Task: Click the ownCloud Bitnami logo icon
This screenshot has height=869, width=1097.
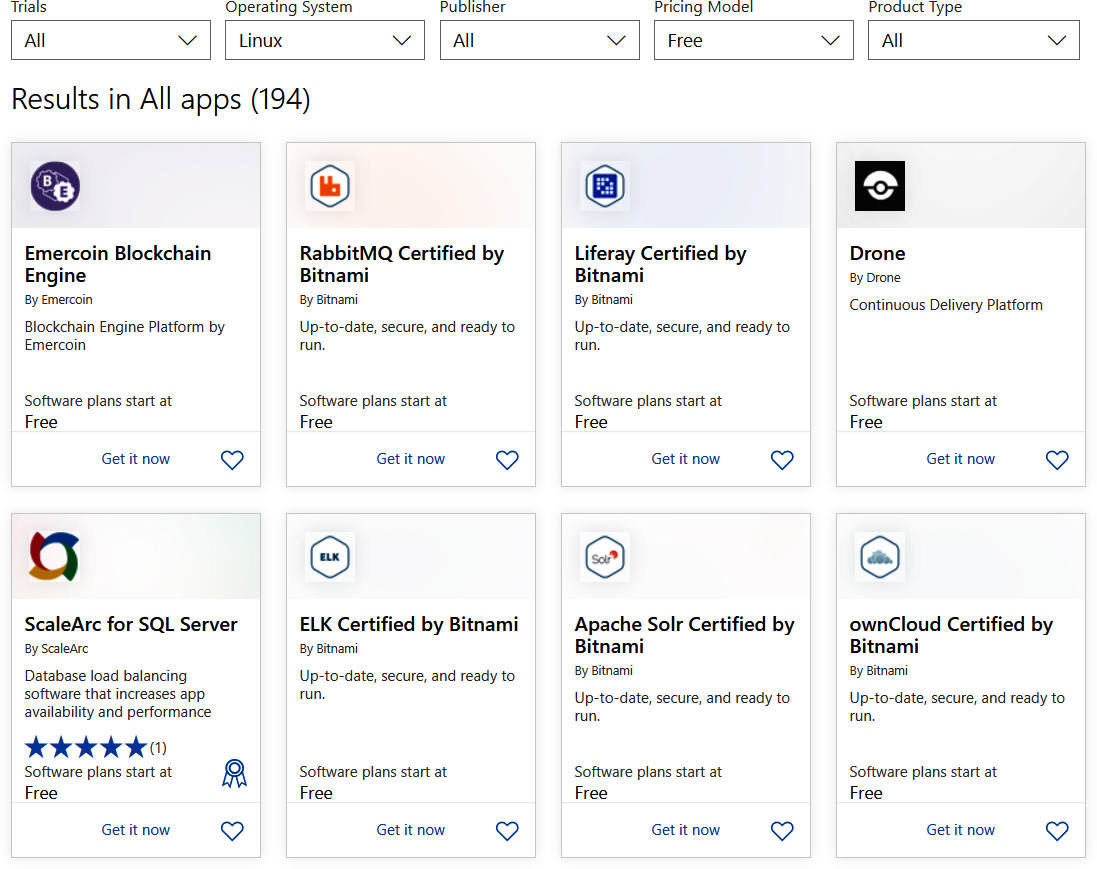Action: point(880,557)
